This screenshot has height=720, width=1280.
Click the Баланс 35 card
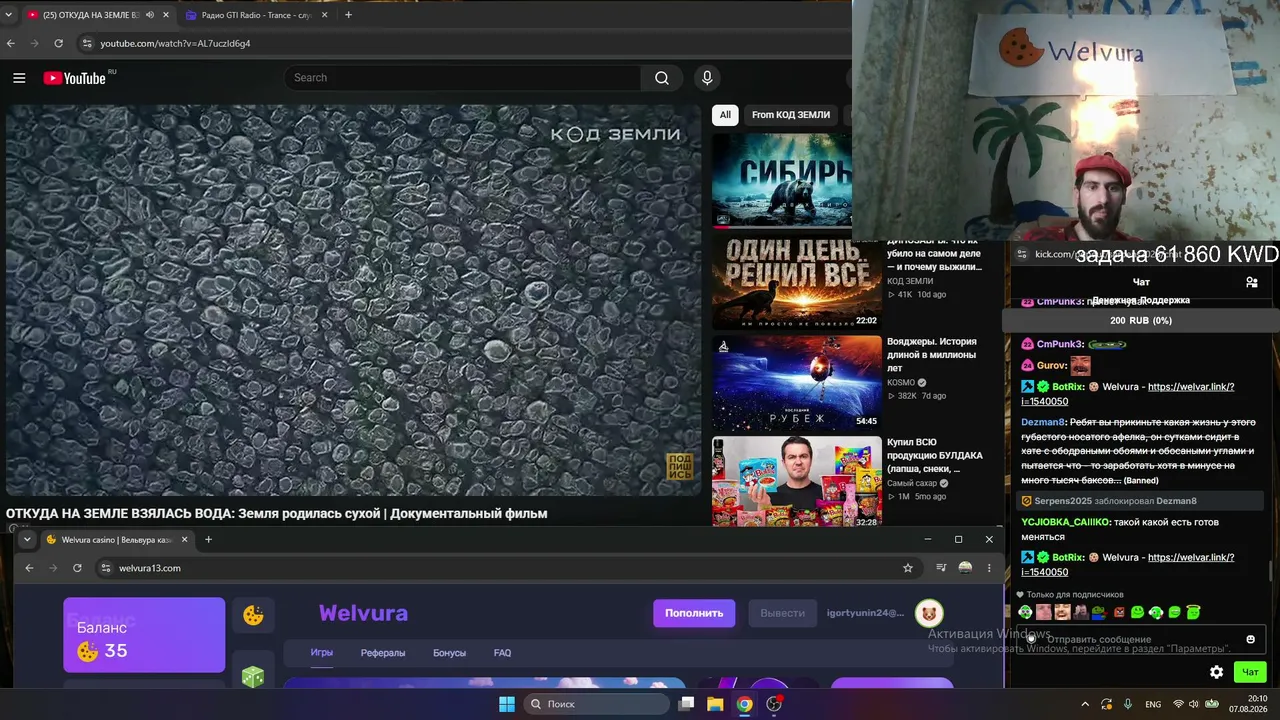(144, 635)
